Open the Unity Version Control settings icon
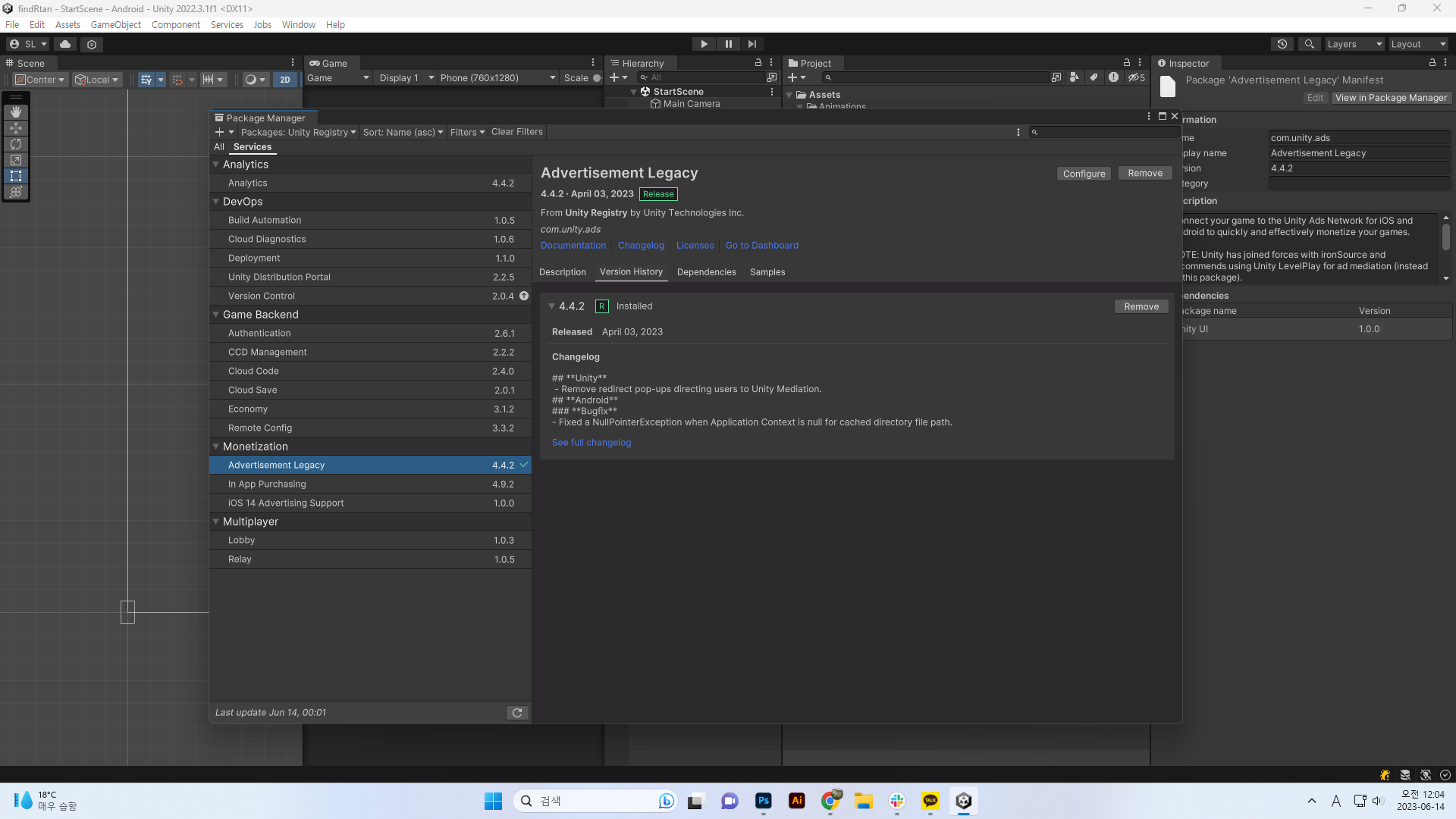 pyautogui.click(x=92, y=44)
